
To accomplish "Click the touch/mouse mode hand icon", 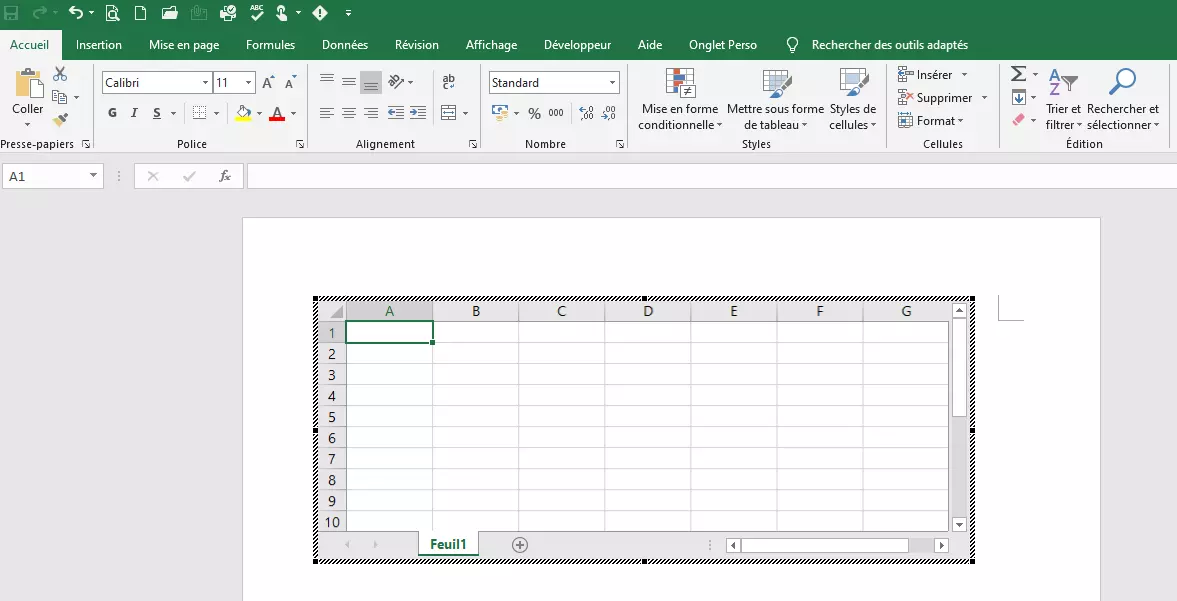I will (282, 13).
